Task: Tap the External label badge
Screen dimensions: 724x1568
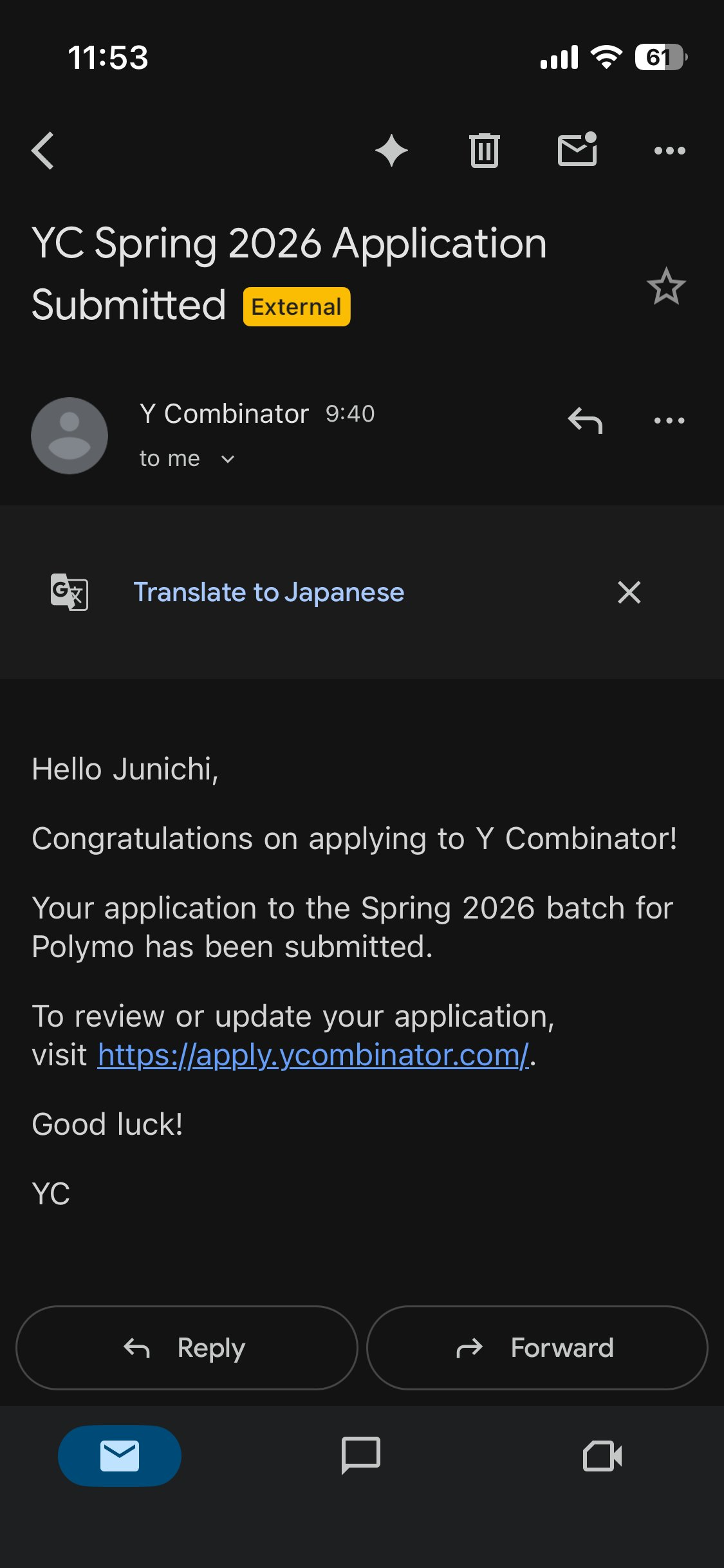Action: tap(297, 307)
